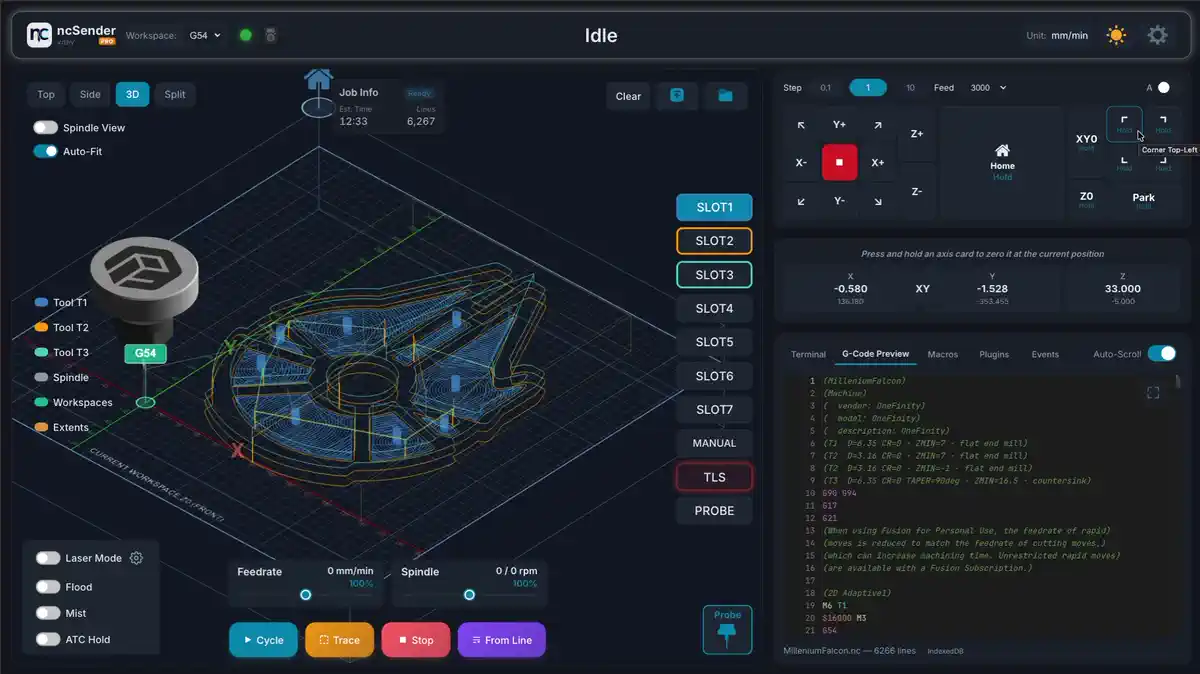Click the ncSender logo
This screenshot has height=674, width=1200.
39,35
